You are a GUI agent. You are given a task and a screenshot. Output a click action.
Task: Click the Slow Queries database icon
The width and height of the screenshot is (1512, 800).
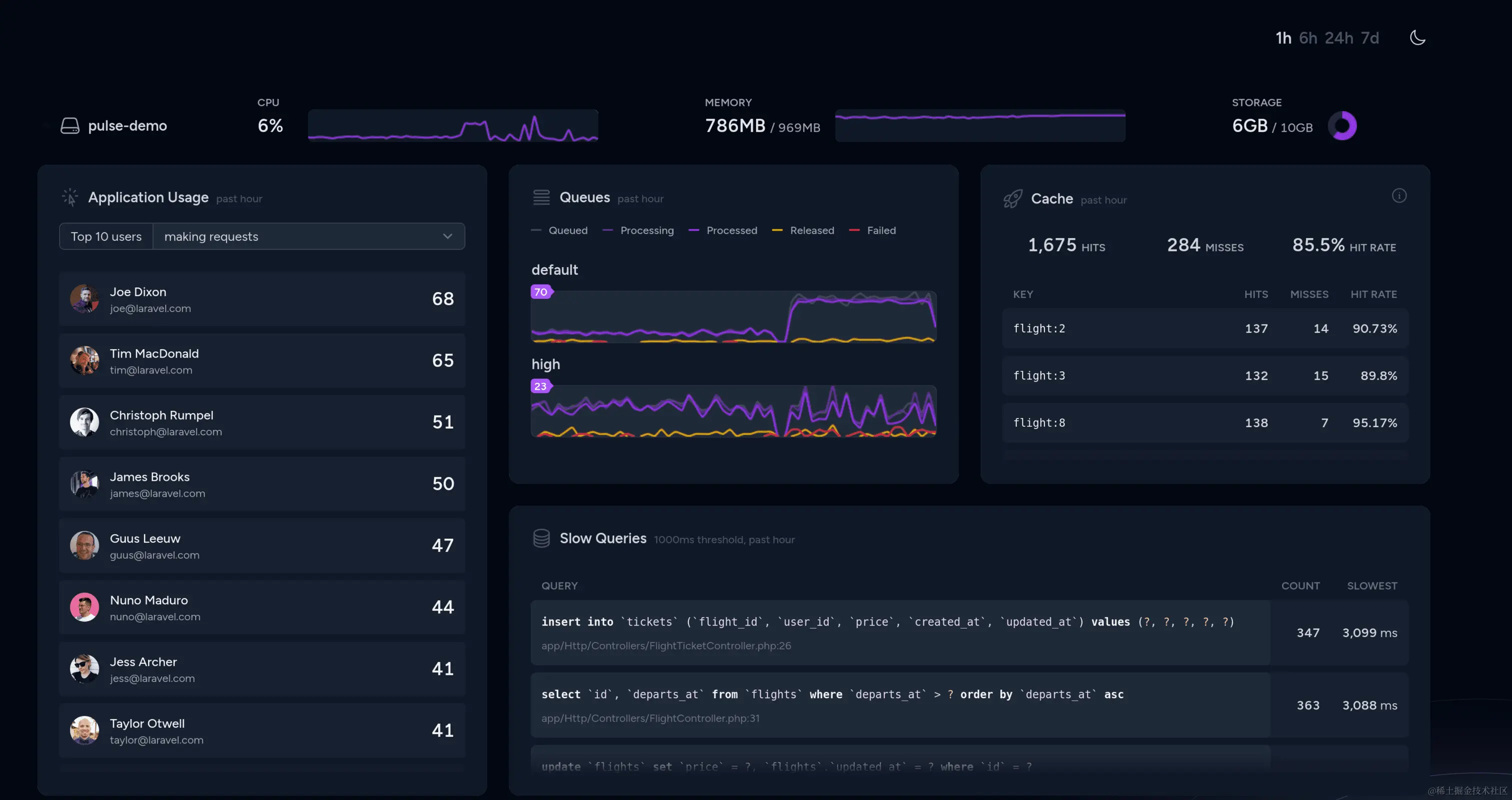coord(541,538)
